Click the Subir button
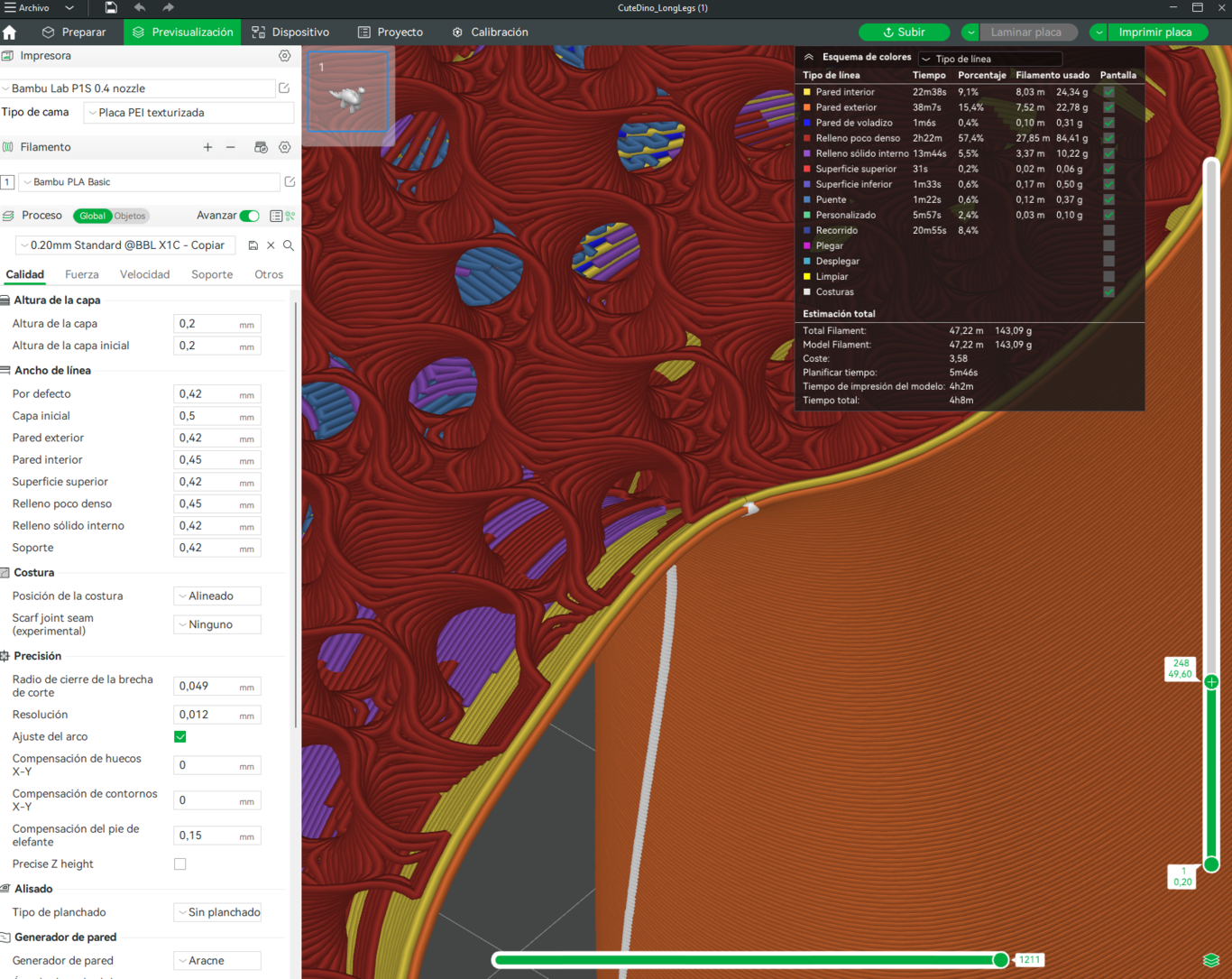 (x=904, y=32)
